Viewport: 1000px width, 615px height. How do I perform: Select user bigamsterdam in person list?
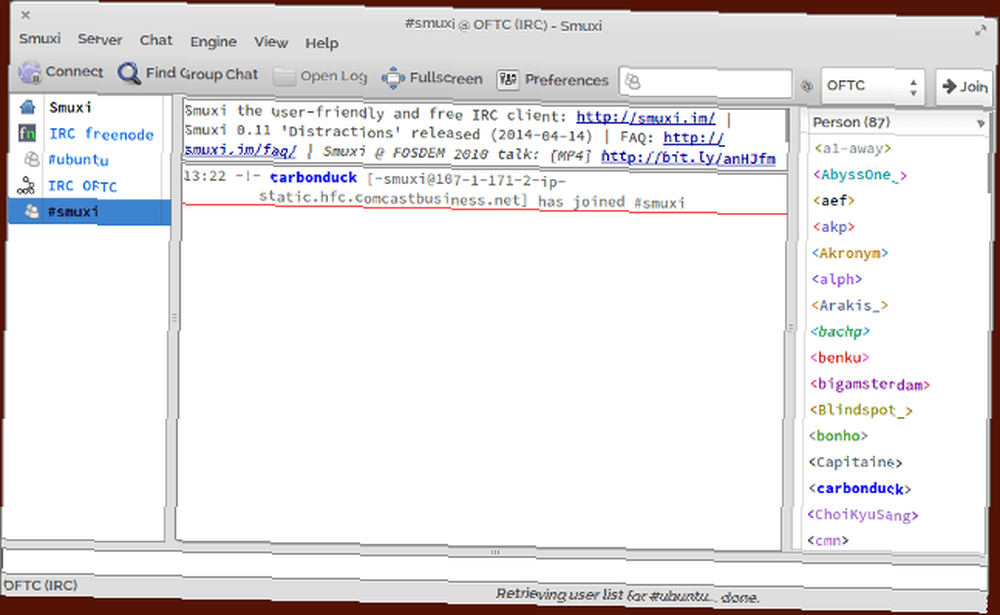point(870,384)
